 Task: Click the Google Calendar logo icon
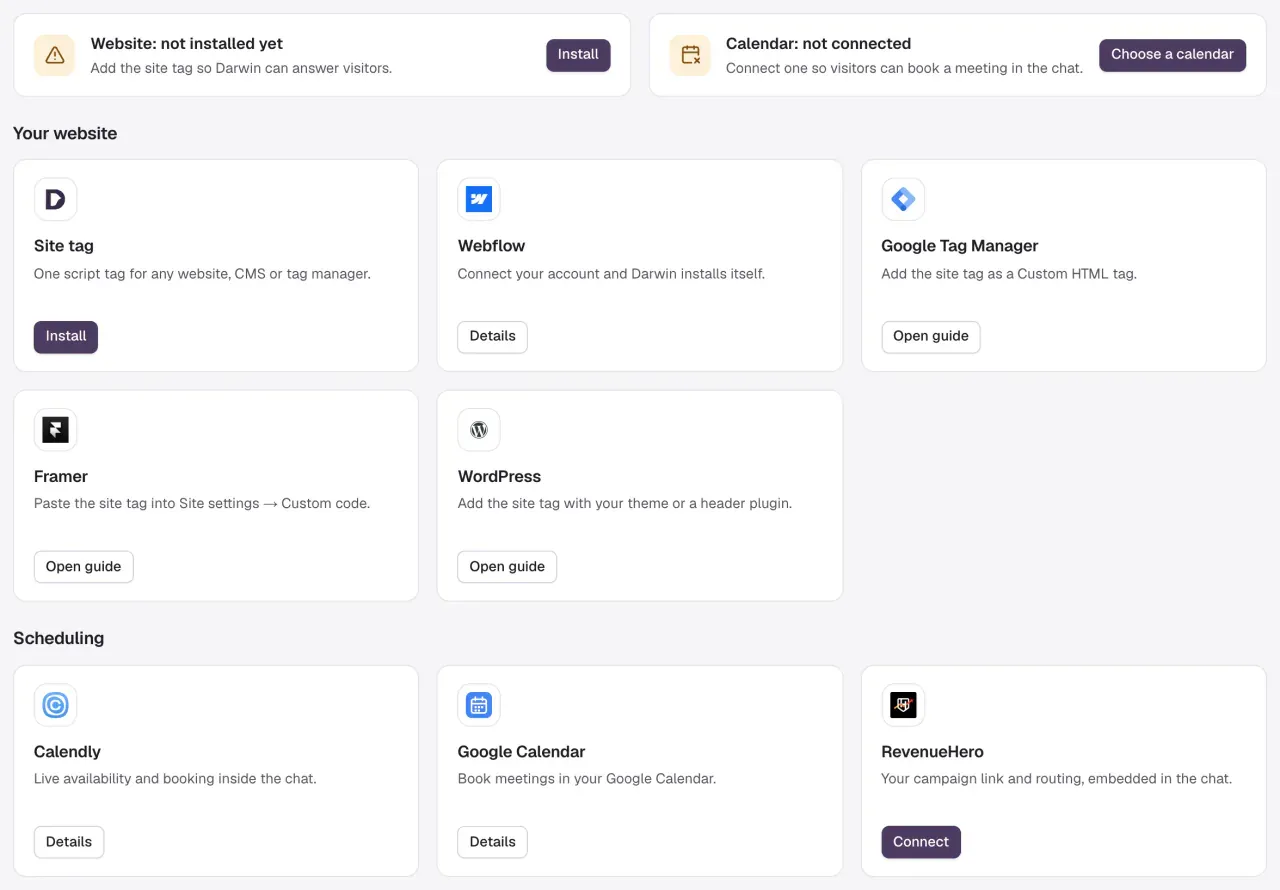479,705
